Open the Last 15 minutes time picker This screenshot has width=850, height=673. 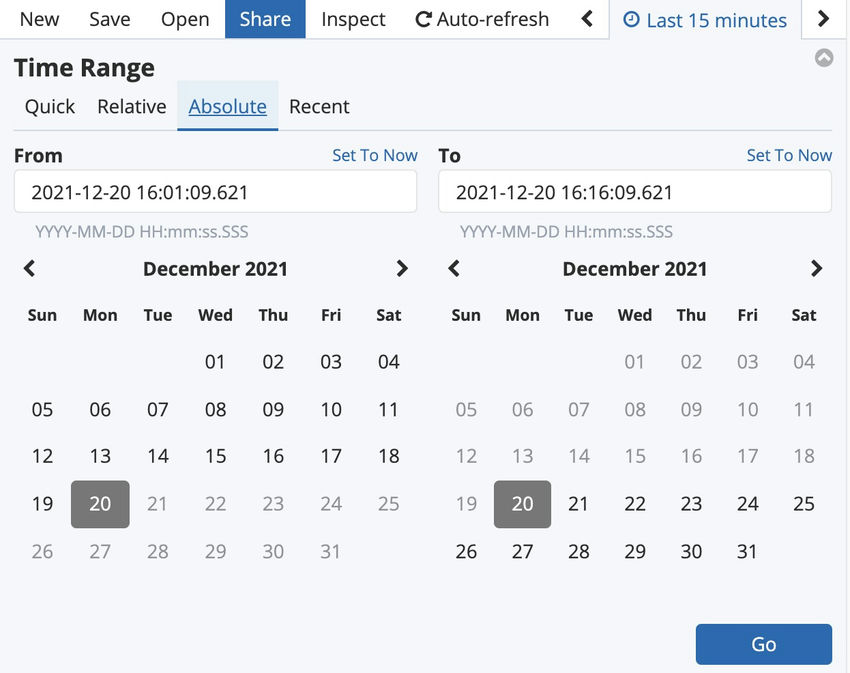705,19
